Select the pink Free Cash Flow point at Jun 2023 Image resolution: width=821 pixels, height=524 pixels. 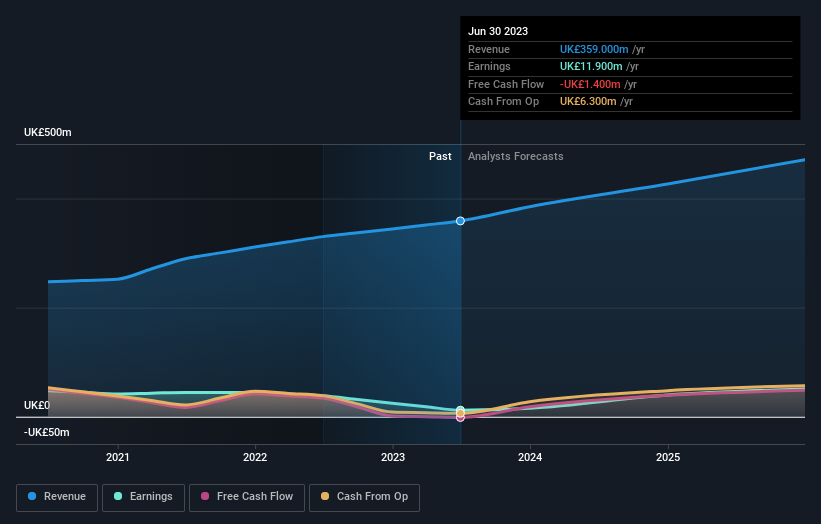460,418
